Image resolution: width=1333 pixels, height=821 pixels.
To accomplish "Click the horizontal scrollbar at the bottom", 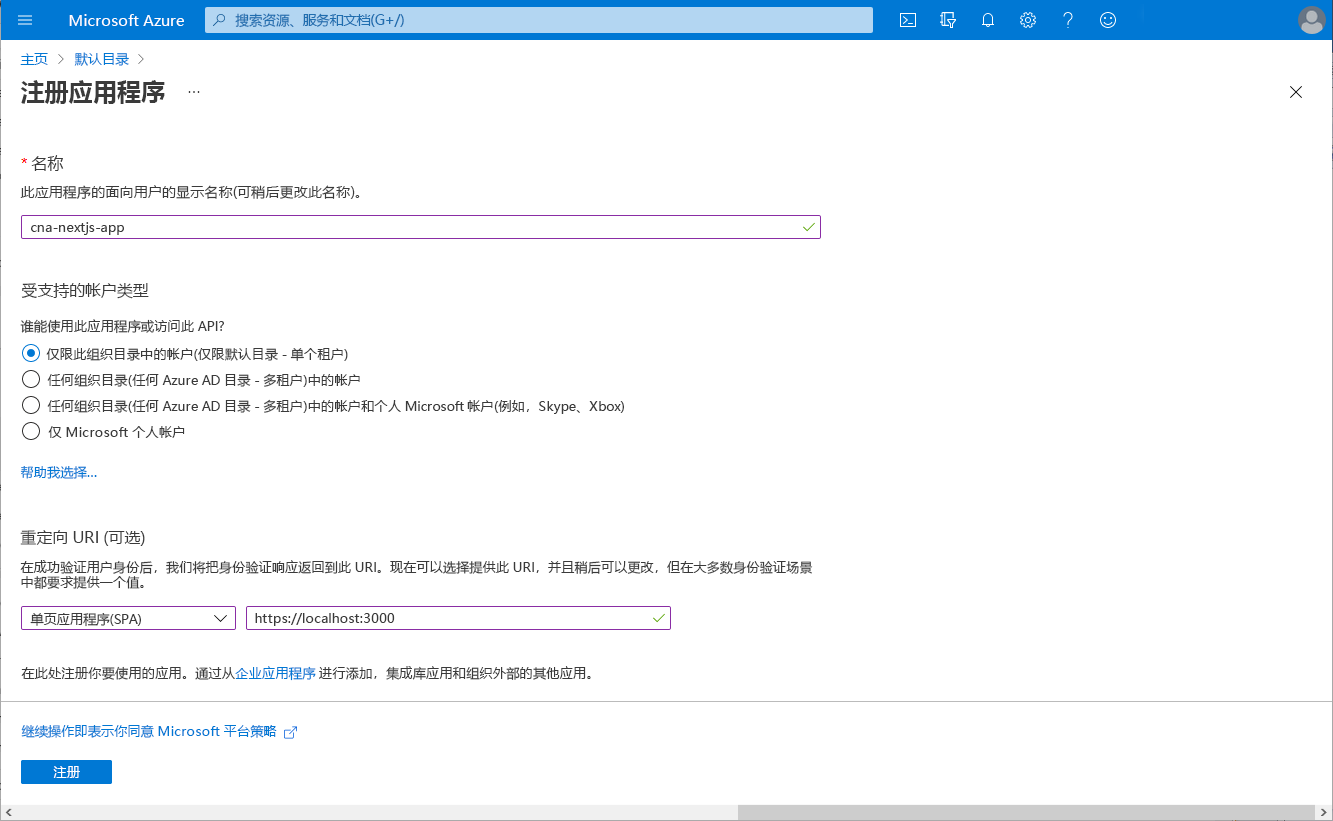I will coord(1026,812).
